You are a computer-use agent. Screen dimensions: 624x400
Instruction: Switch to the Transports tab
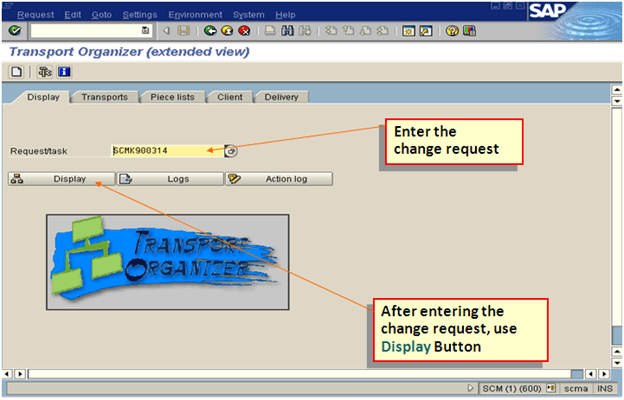104,97
